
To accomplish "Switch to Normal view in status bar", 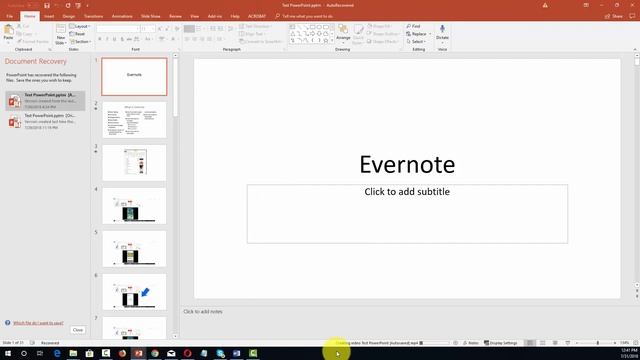I will (x=530, y=343).
